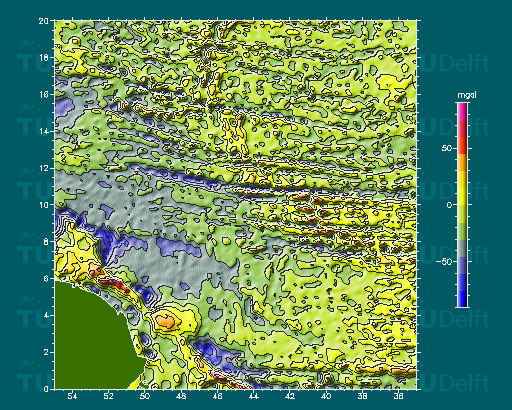This screenshot has height=410, width=512.
Task: Click the '-50' tick label on the color scale
Action: point(444,262)
